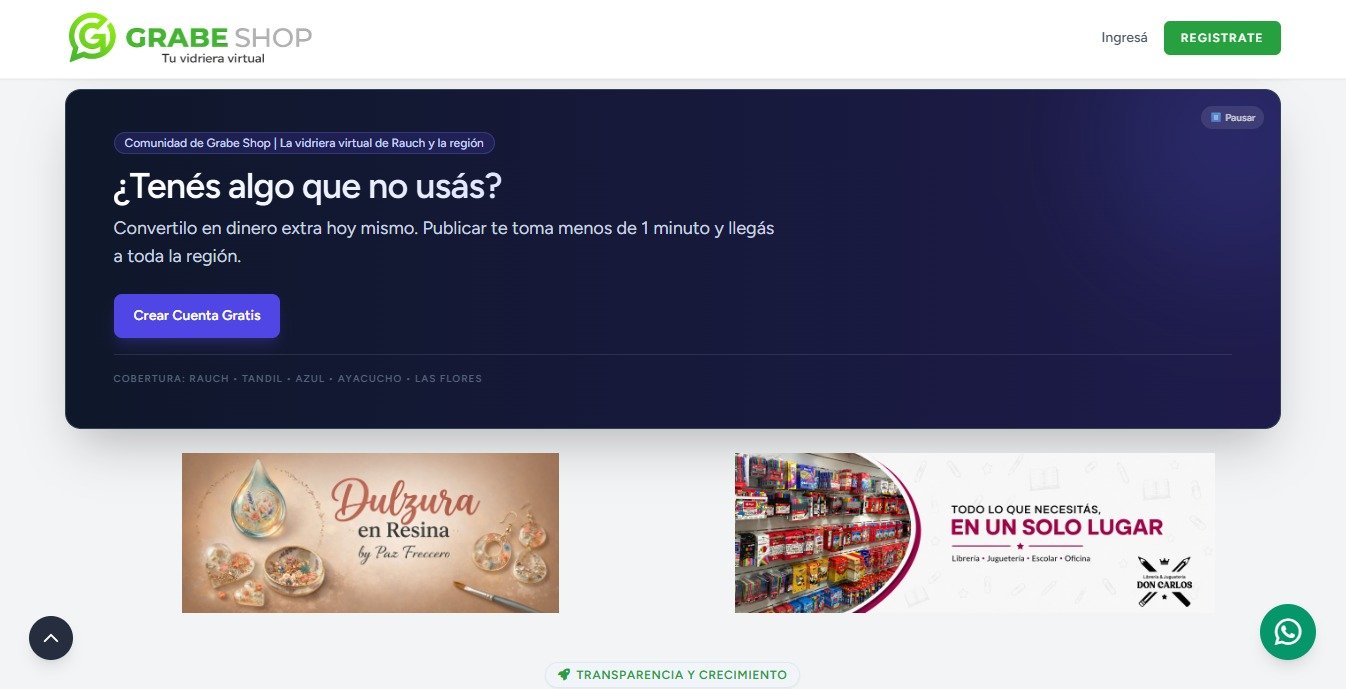This screenshot has height=689, width=1346.
Task: Open the Ingresá login link
Action: (1124, 38)
